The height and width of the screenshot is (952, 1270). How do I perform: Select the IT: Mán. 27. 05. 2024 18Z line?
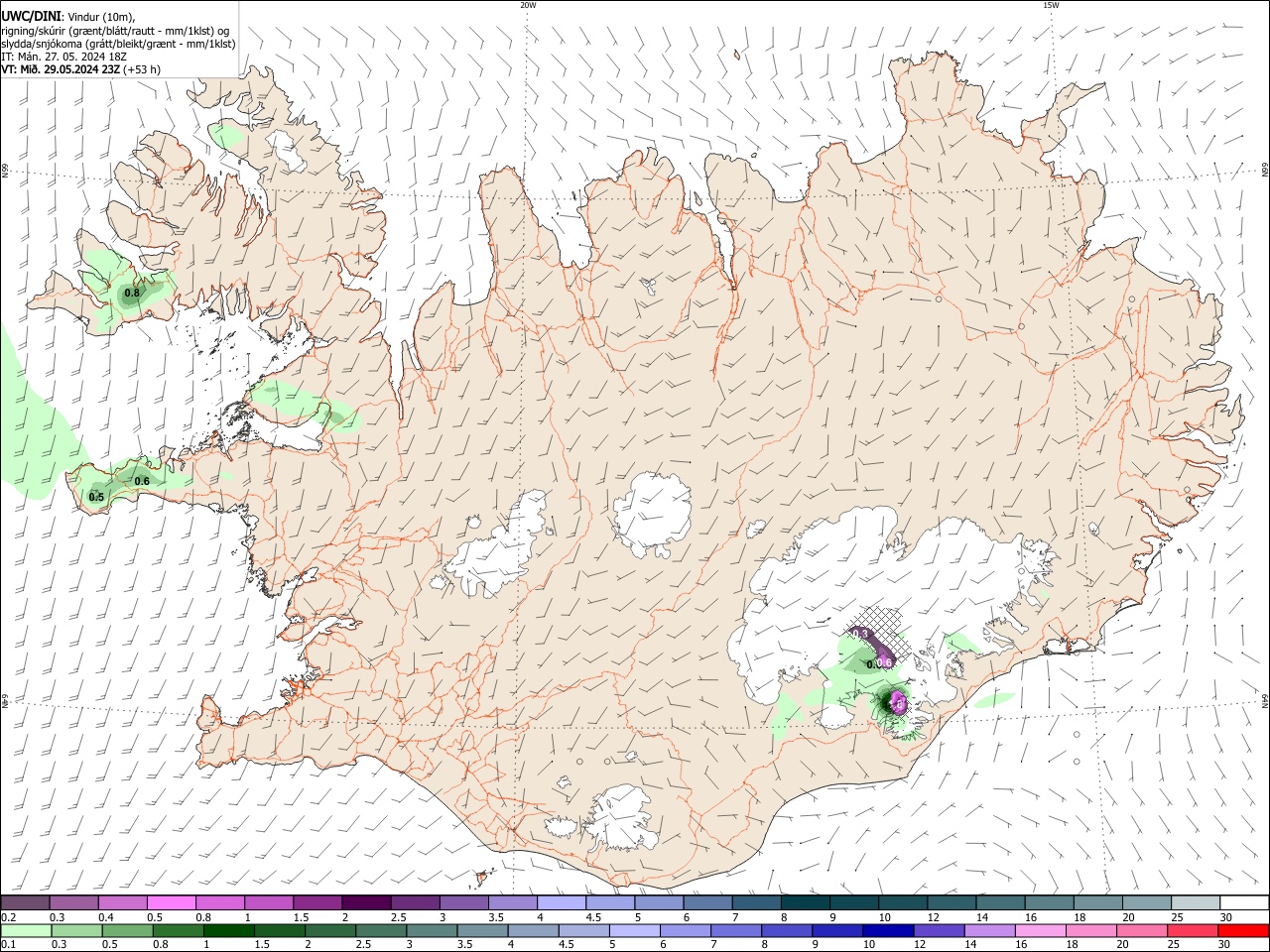[x=63, y=57]
